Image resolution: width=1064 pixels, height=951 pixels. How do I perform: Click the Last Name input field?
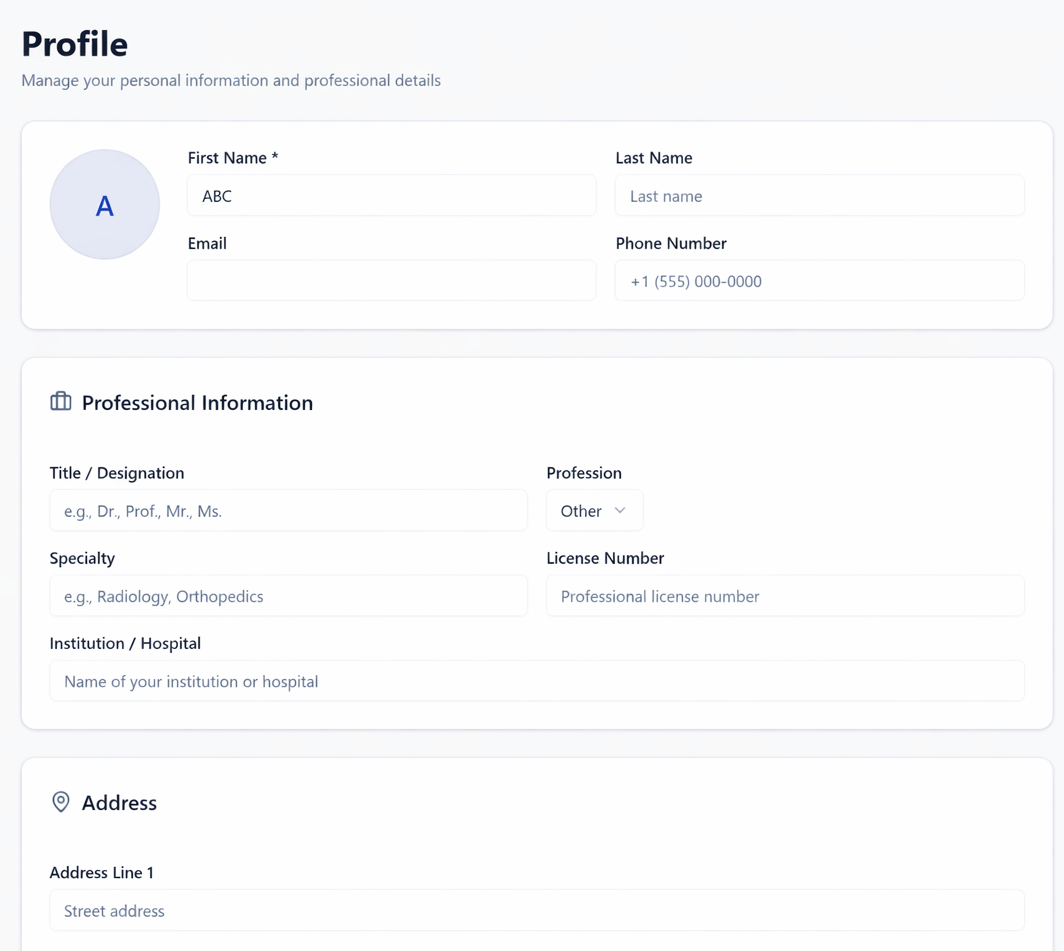coord(819,195)
